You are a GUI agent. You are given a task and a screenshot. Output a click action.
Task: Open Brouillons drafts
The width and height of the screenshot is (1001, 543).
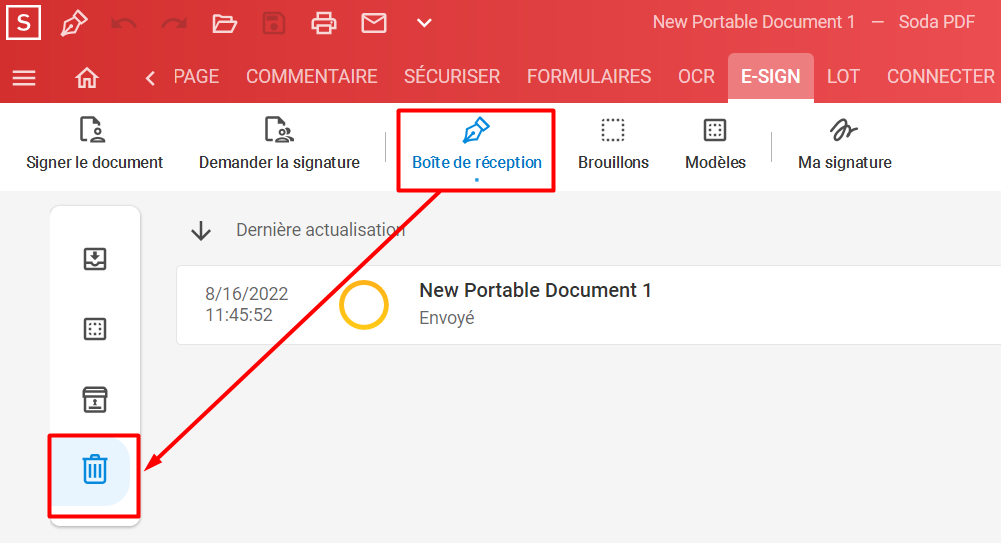click(613, 145)
